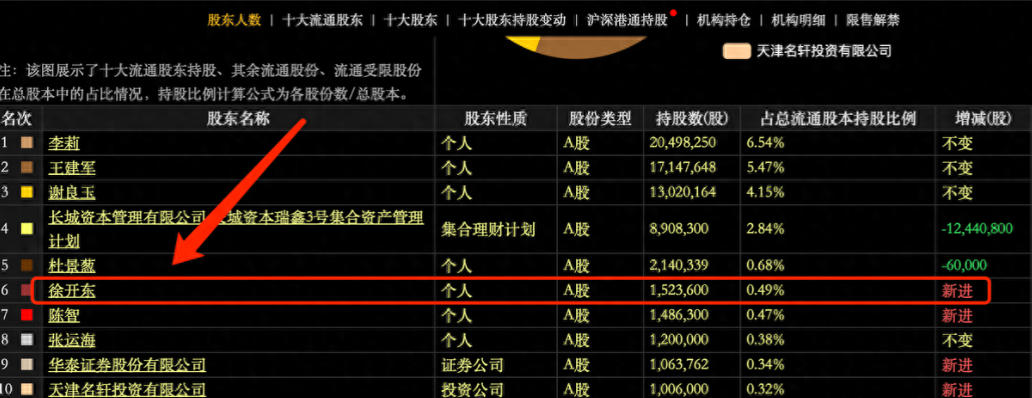This screenshot has width=1032, height=398.
Task: Open 十大股东持股变动 tab
Action: (x=512, y=20)
